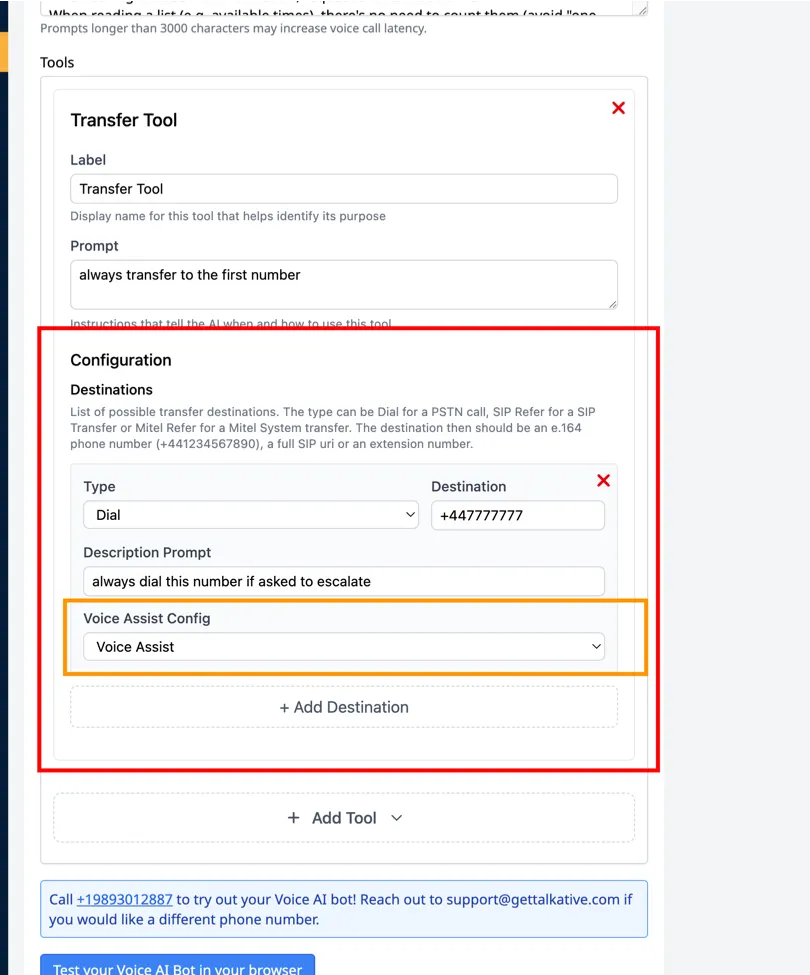Grab the tool Prompt textarea resize handle

click(x=611, y=303)
